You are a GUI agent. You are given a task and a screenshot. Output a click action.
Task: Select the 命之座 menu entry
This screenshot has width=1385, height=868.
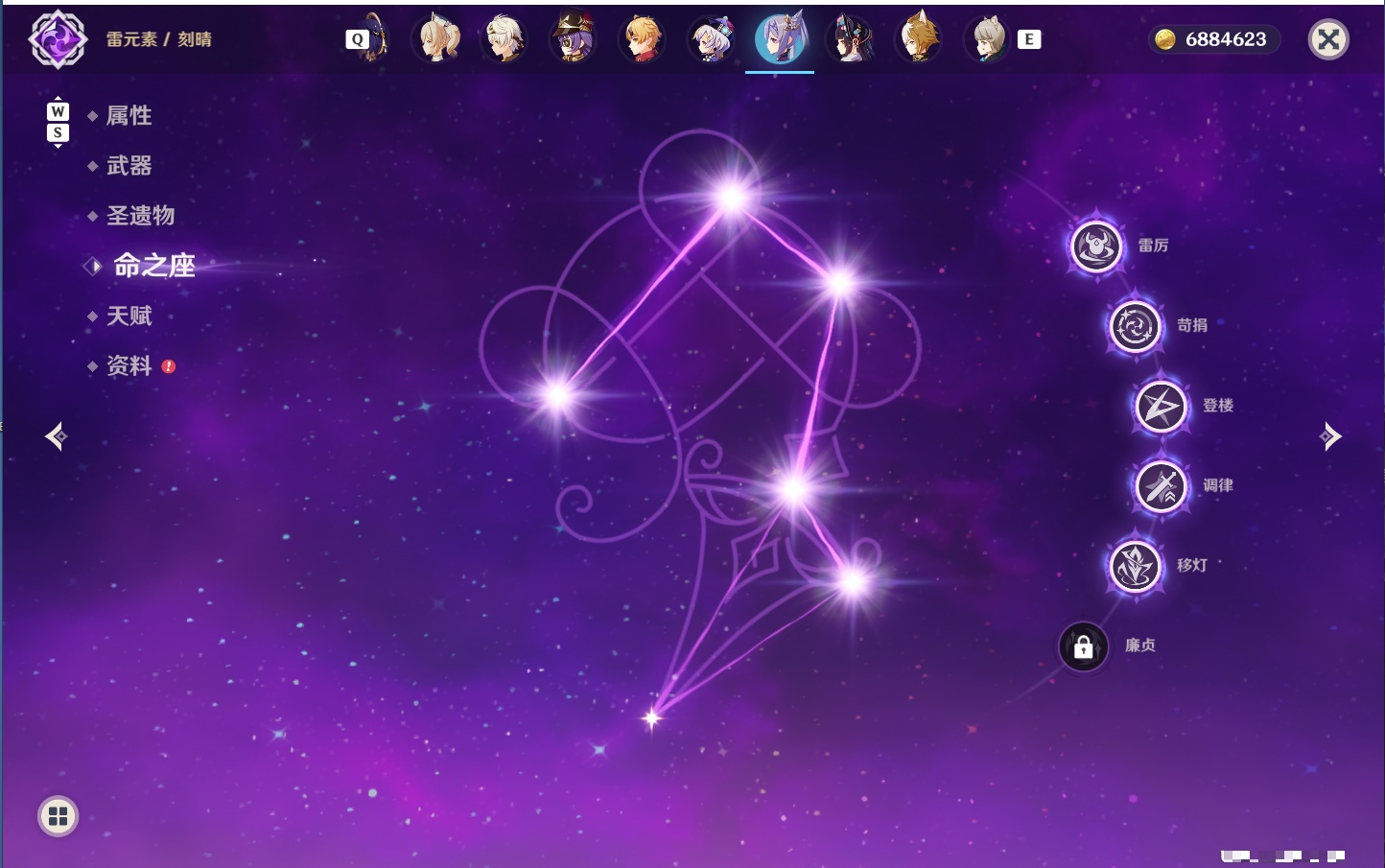point(154,266)
